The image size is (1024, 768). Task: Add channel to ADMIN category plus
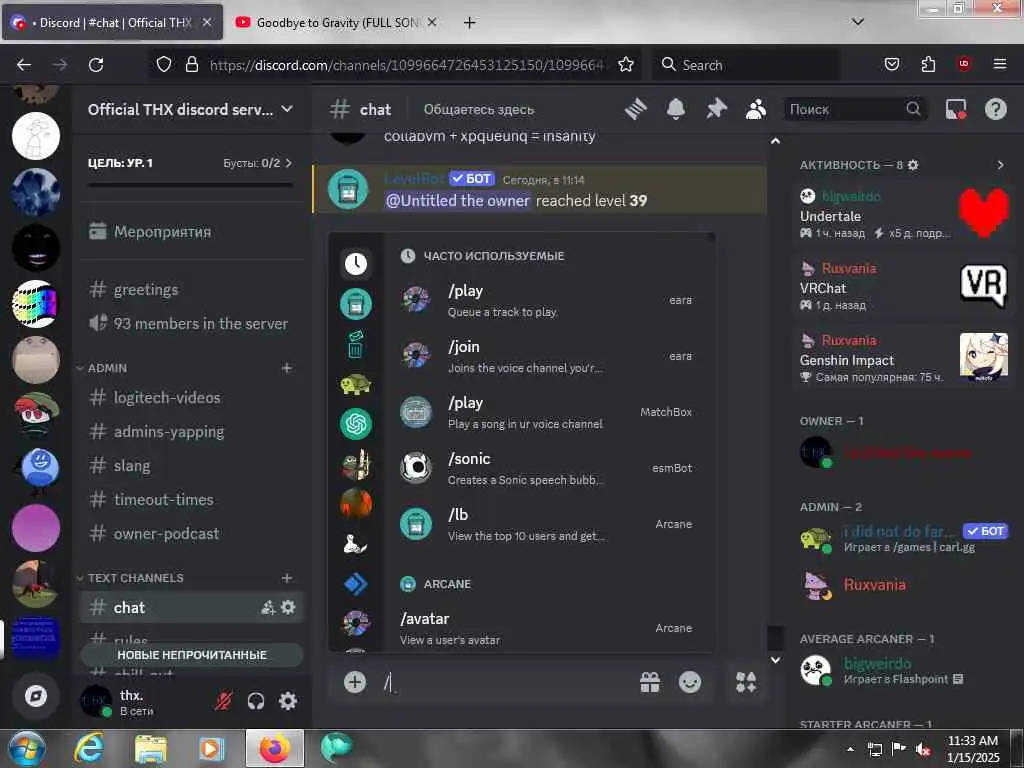287,368
